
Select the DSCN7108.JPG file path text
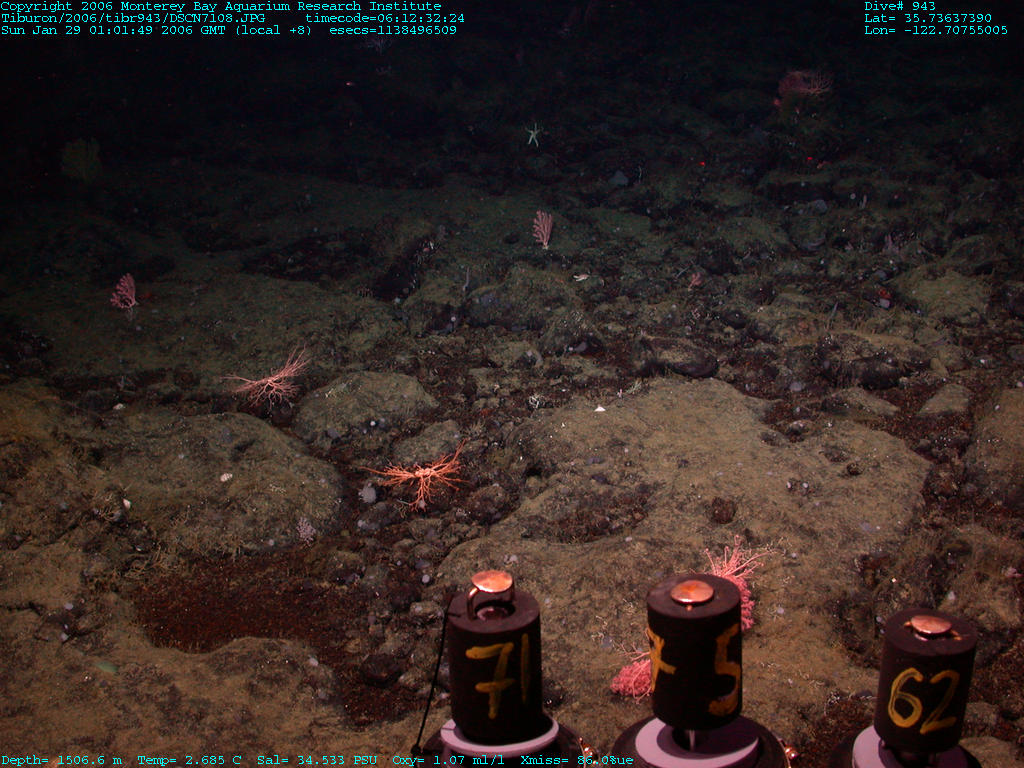[x=133, y=18]
